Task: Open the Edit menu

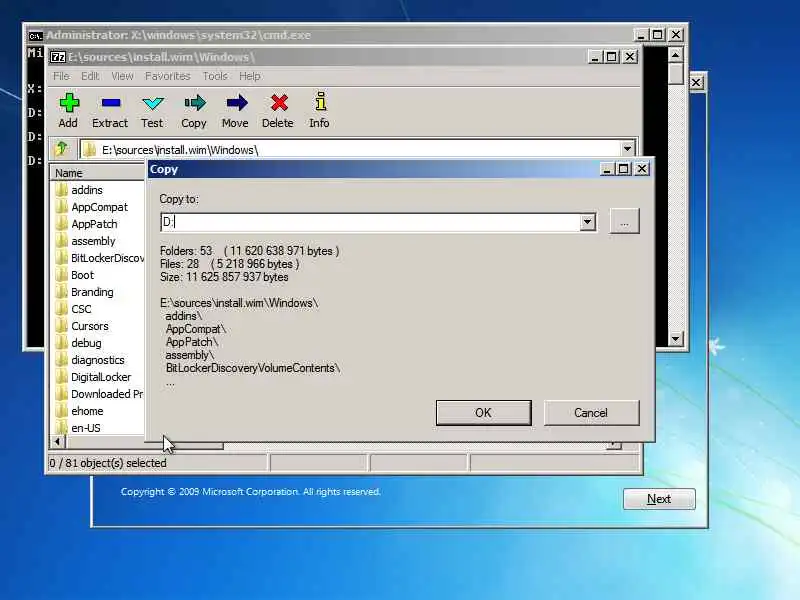Action: (90, 76)
